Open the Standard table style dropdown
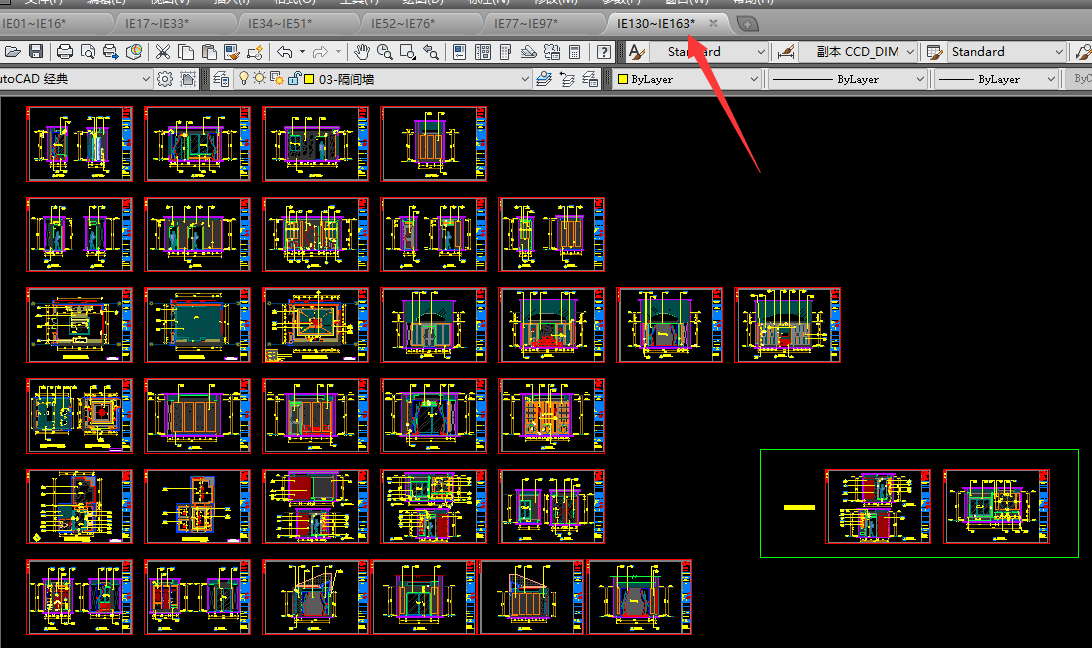 [1059, 52]
